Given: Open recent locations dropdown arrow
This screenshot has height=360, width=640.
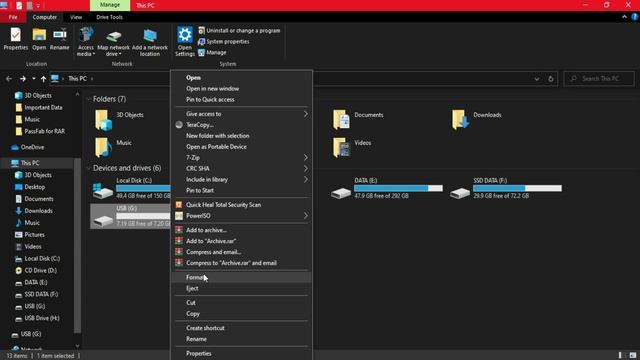Looking at the screenshot, I should click(33, 79).
